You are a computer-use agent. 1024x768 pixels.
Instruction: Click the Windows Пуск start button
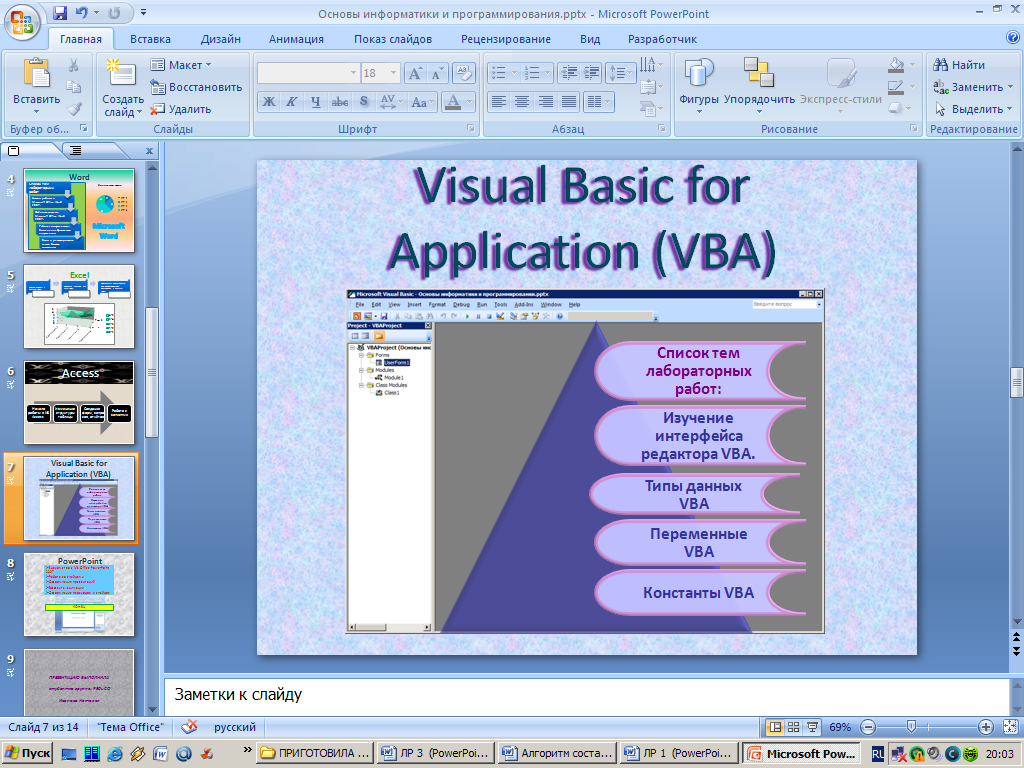(27, 753)
